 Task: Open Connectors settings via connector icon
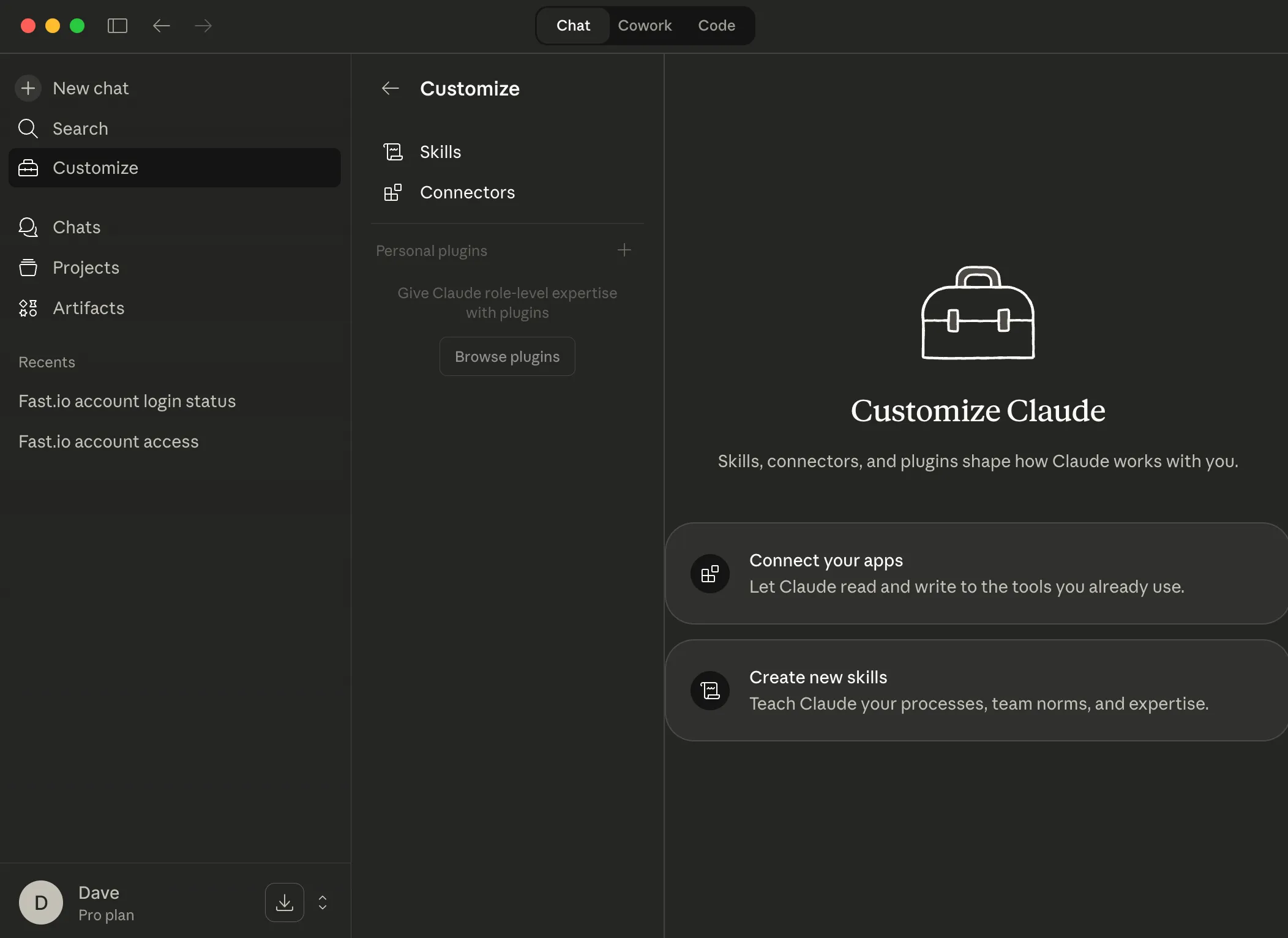tap(394, 192)
